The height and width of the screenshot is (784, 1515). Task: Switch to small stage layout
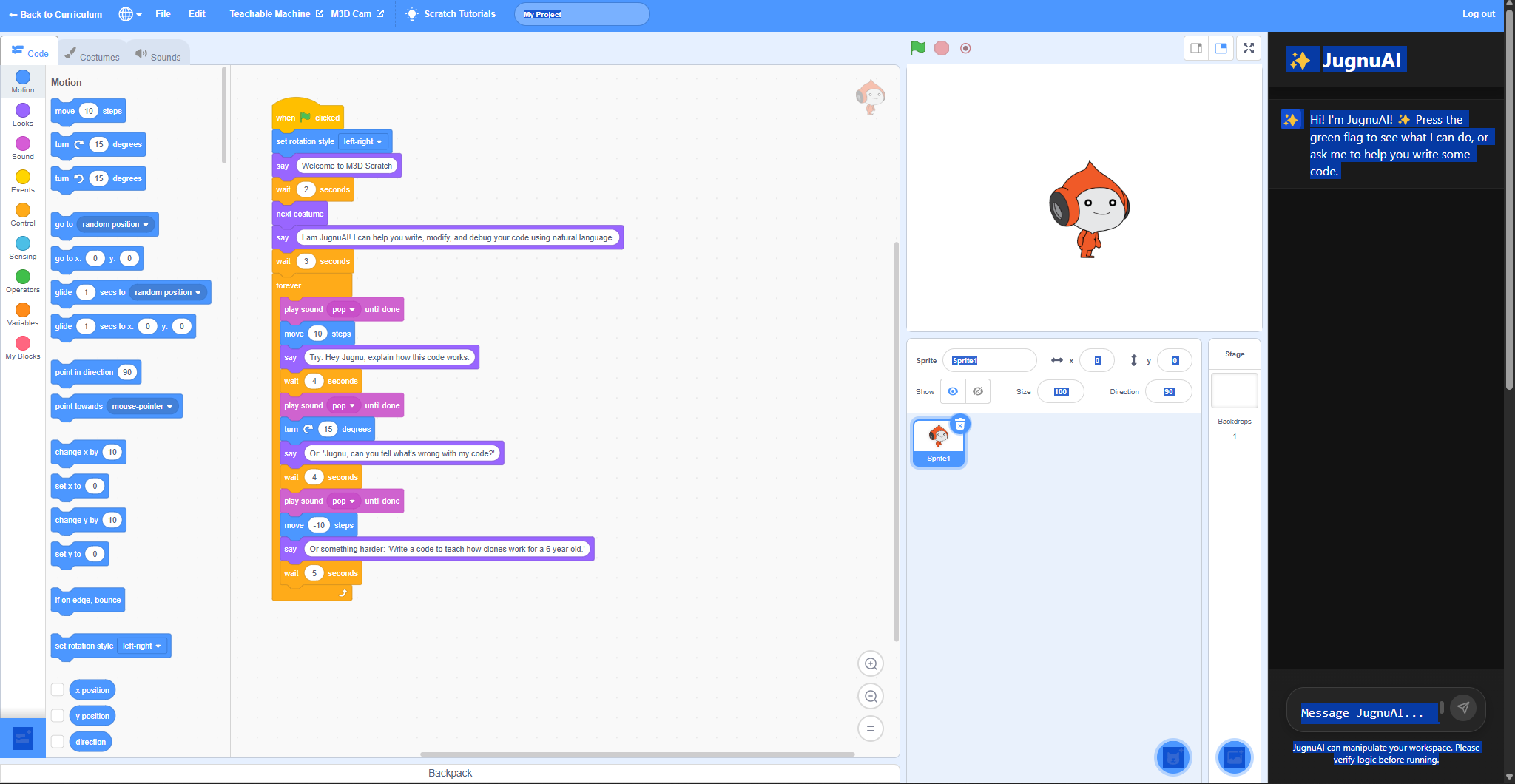[x=1196, y=48]
